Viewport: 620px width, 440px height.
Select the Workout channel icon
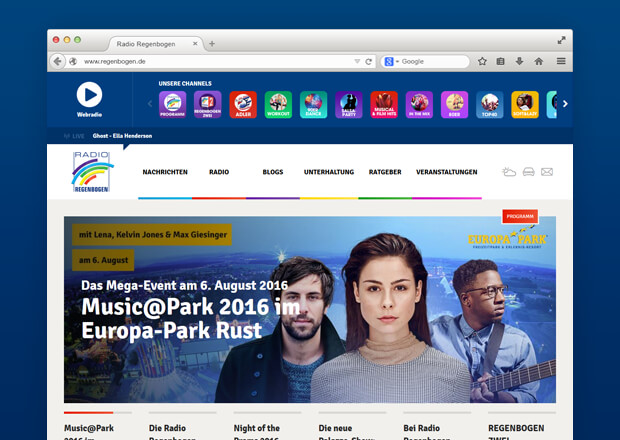pos(278,105)
